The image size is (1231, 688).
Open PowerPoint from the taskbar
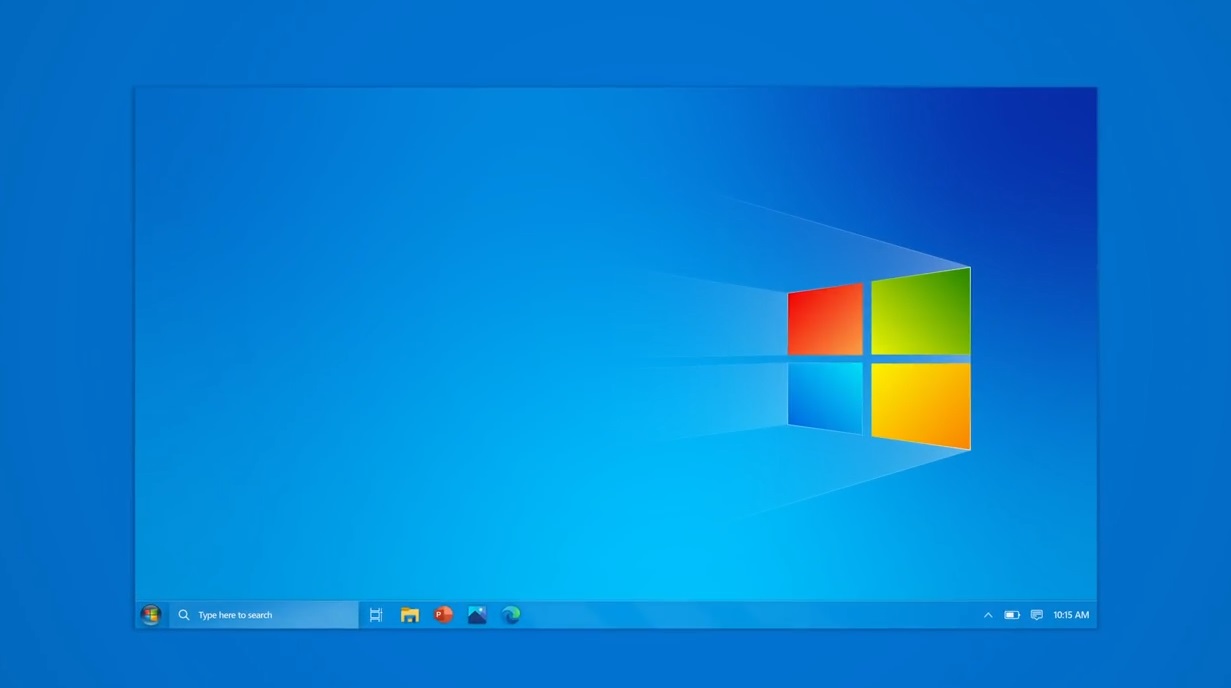(443, 615)
